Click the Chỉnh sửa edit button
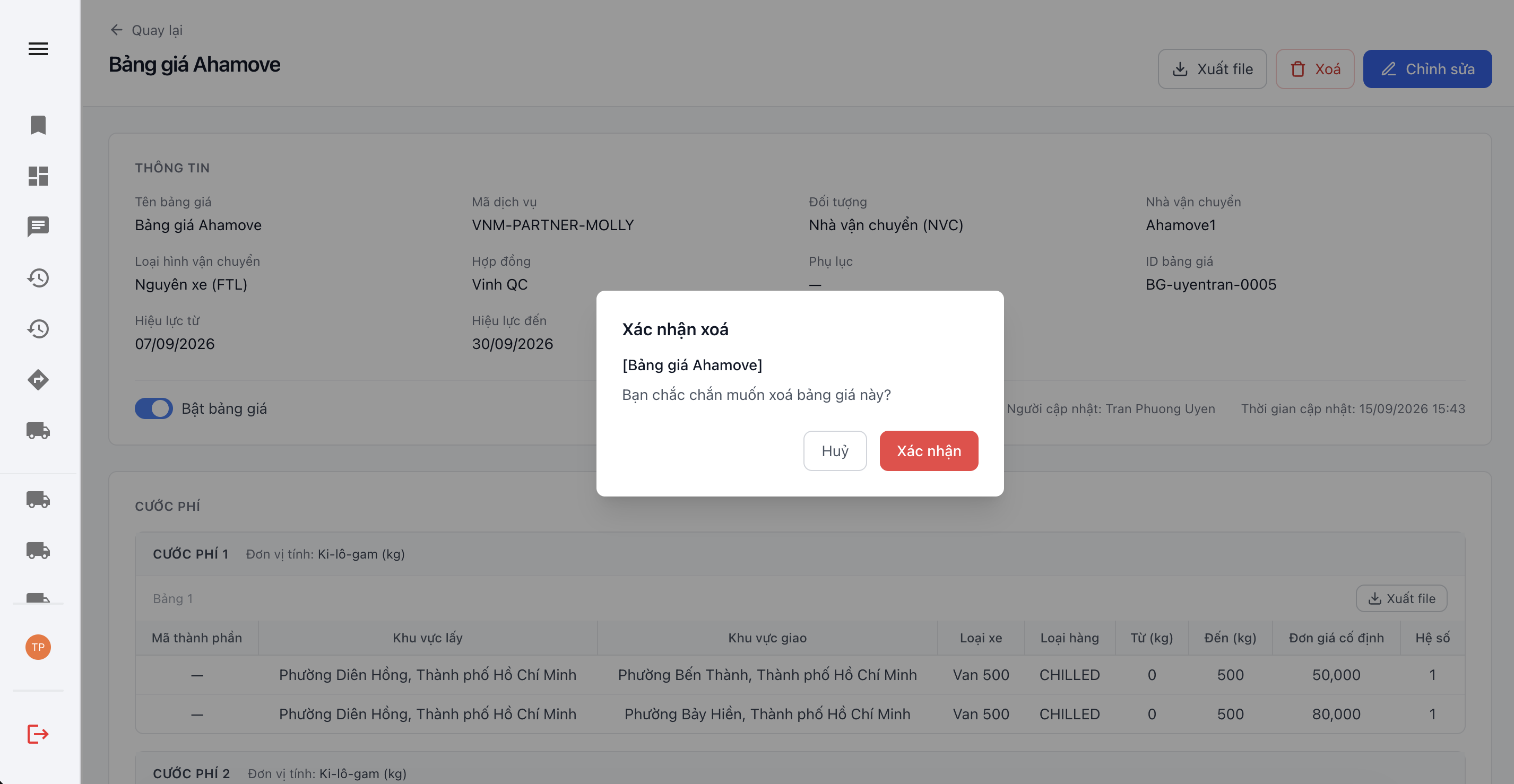 click(1427, 69)
